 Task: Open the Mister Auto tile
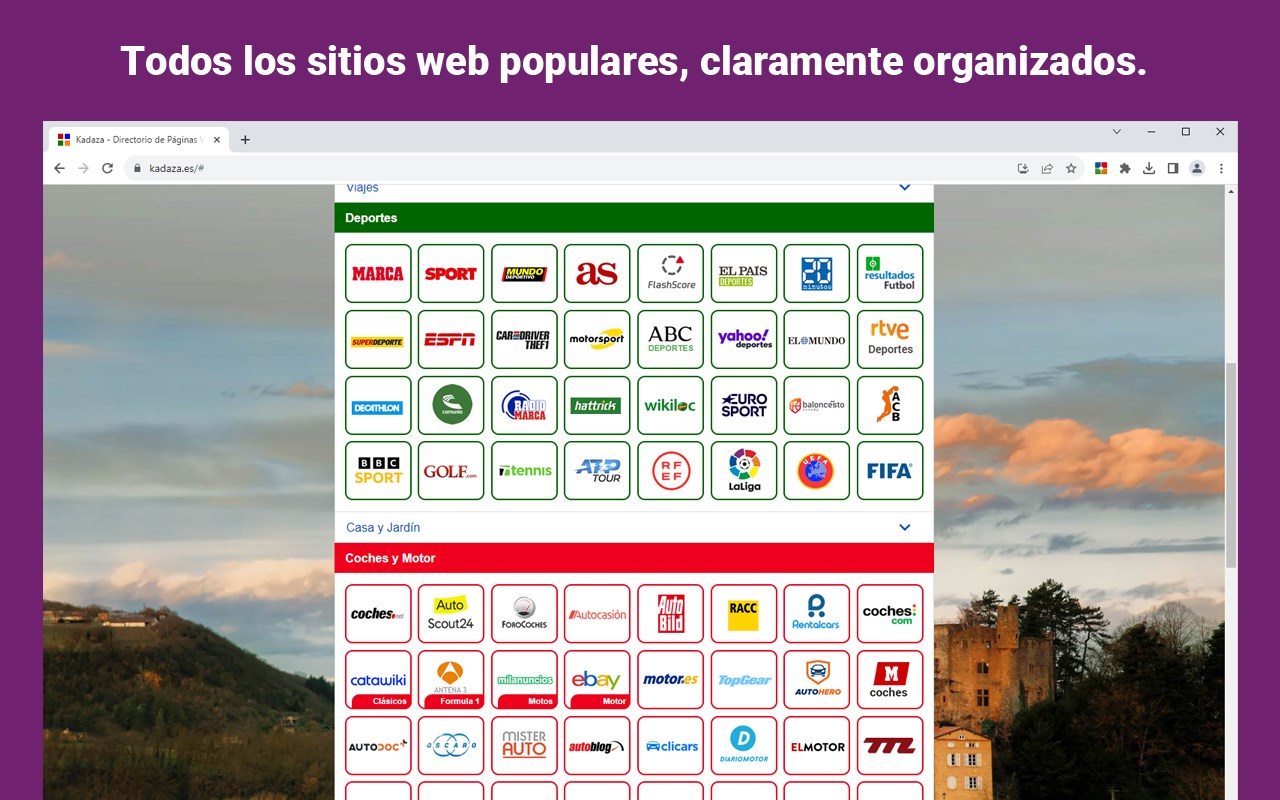point(524,746)
